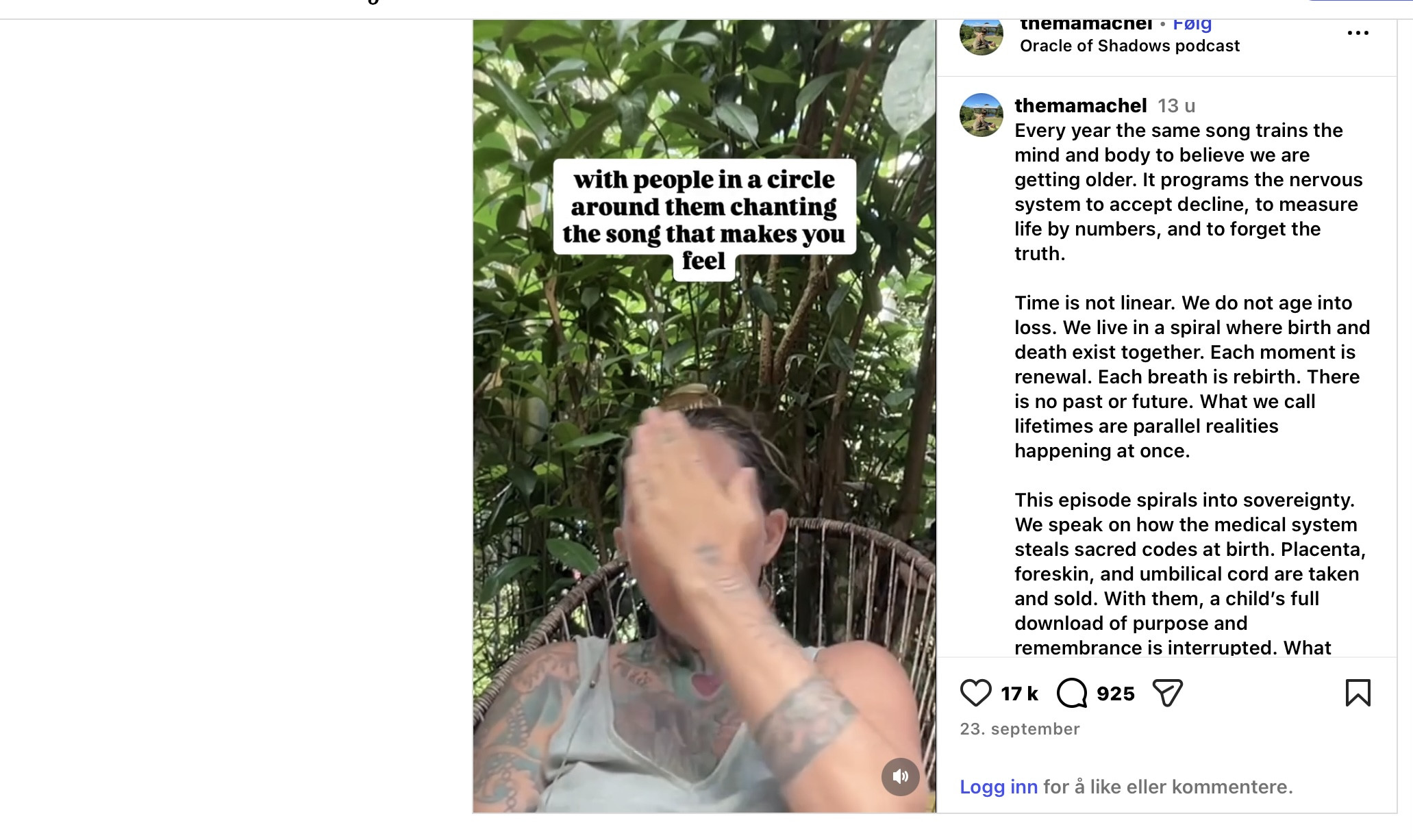
Task: Open the Oracle of Shadows podcast audio link
Action: (1129, 46)
